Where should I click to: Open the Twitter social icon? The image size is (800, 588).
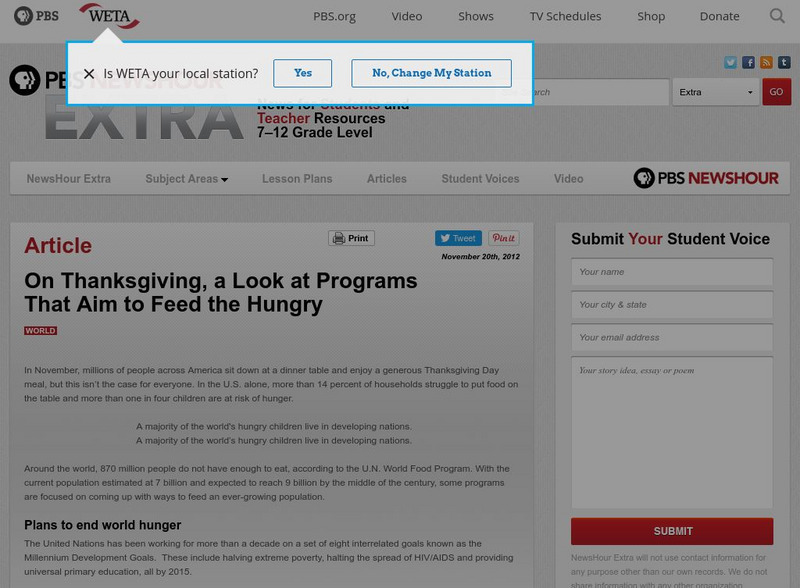pyautogui.click(x=730, y=62)
